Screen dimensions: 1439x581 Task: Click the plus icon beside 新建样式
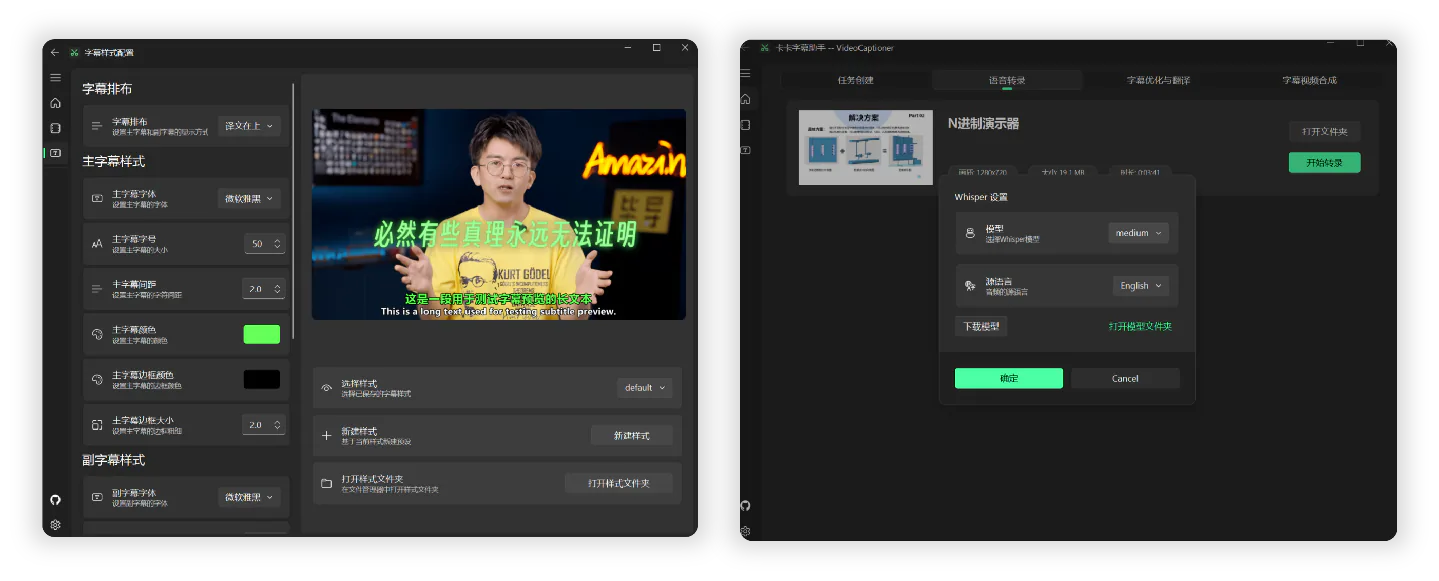pos(326,436)
